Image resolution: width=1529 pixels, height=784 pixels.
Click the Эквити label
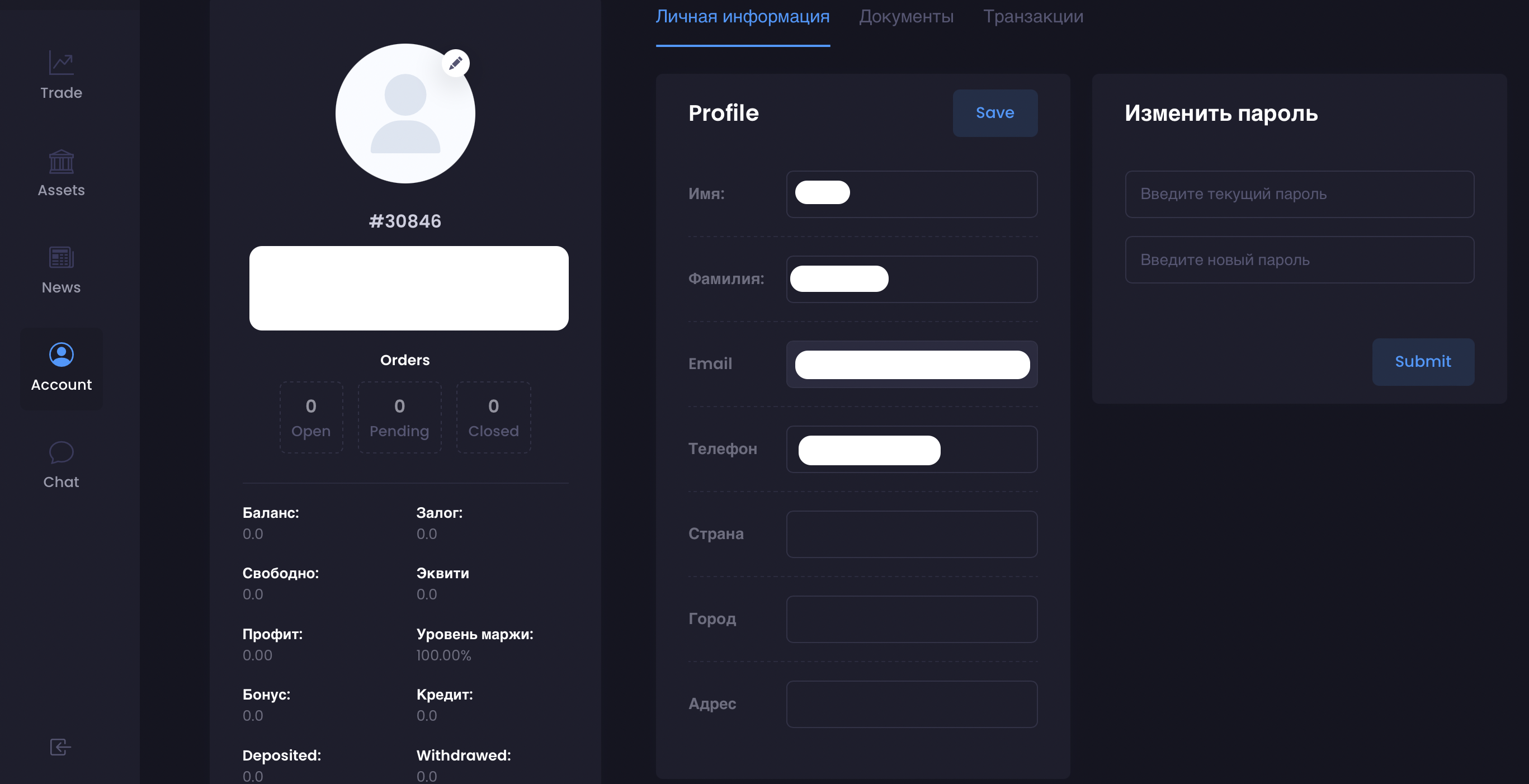(443, 573)
